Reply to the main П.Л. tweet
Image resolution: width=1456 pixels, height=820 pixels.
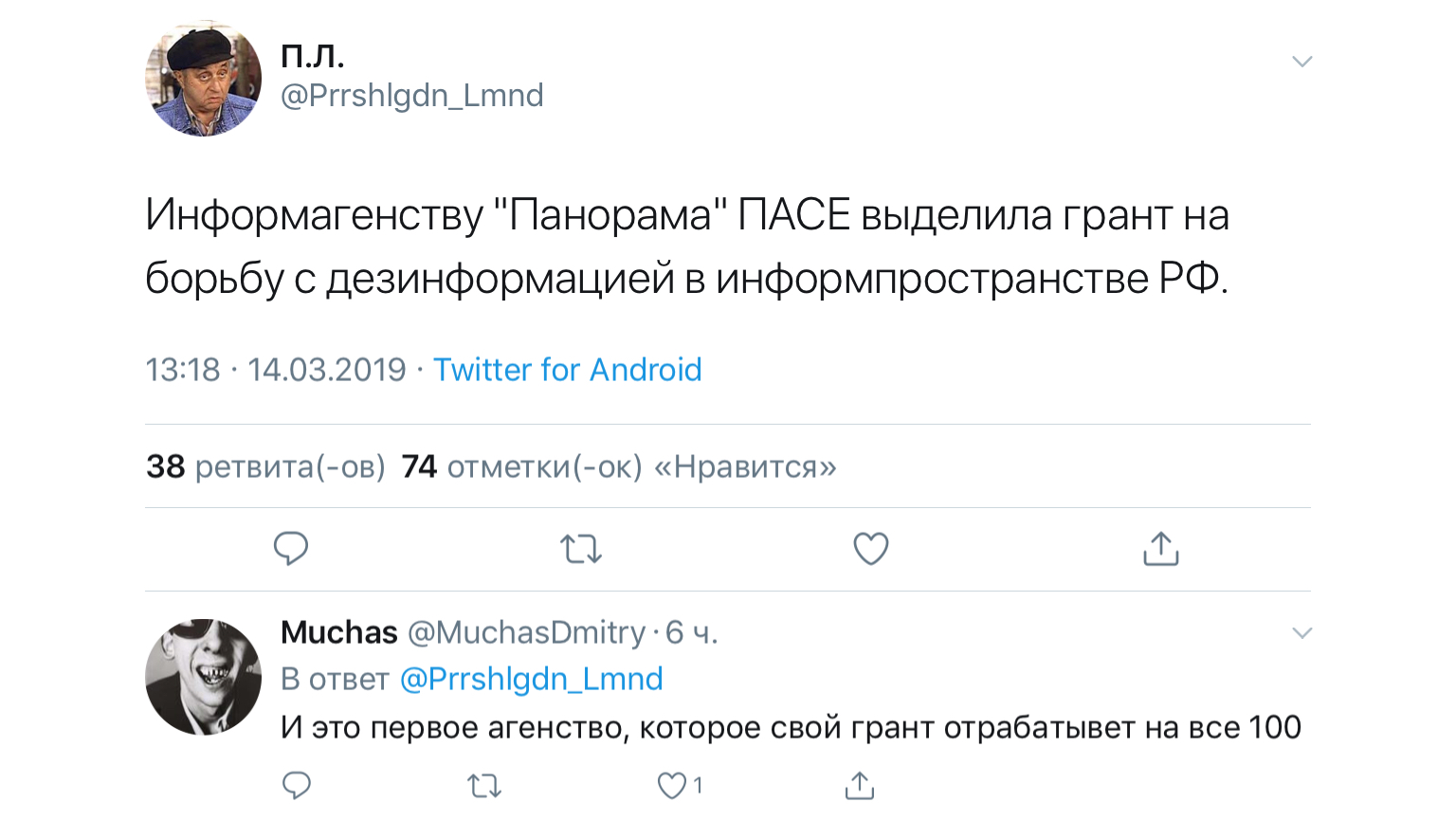291,549
